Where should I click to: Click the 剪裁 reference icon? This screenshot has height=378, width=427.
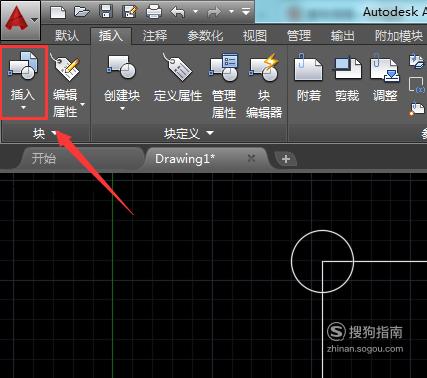347,67
